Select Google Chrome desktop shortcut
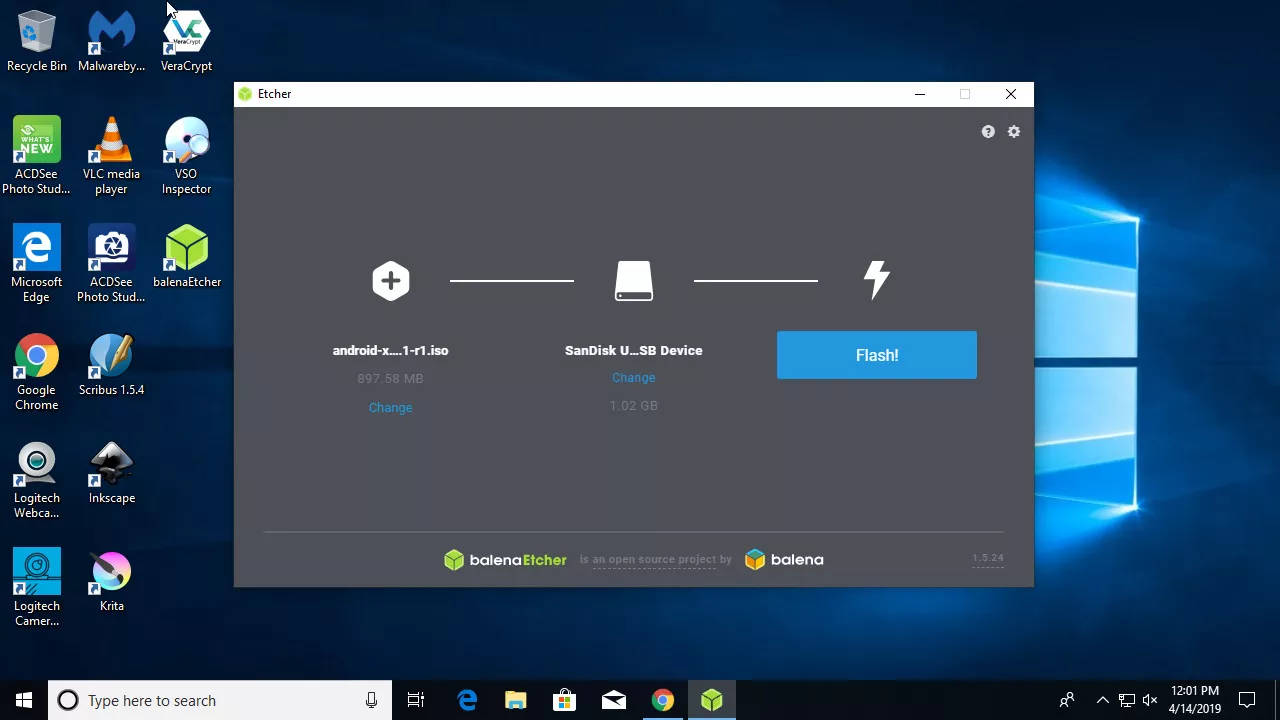This screenshot has height=720, width=1280. (37, 372)
